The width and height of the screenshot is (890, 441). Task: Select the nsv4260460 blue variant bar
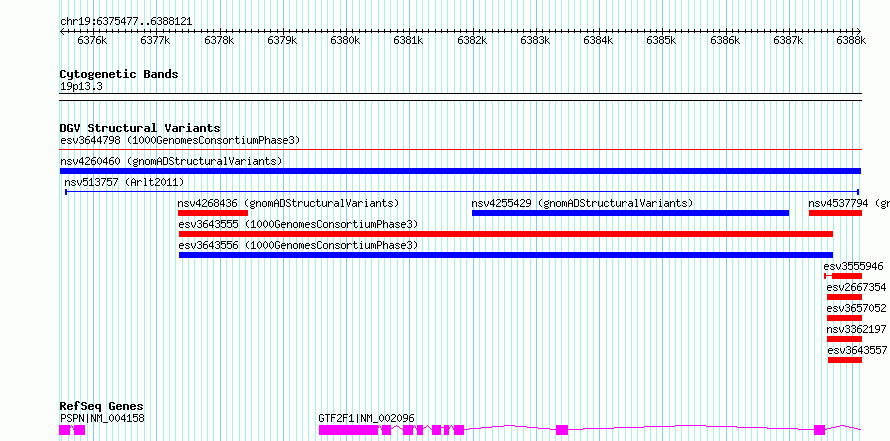tap(460, 171)
